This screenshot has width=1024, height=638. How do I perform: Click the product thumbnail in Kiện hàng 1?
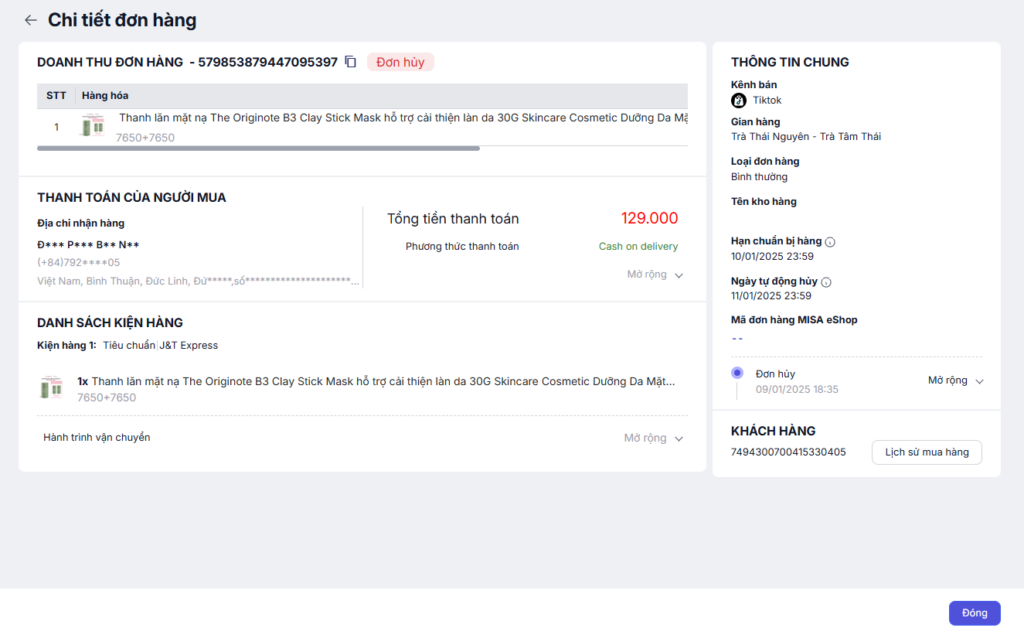tap(50, 389)
